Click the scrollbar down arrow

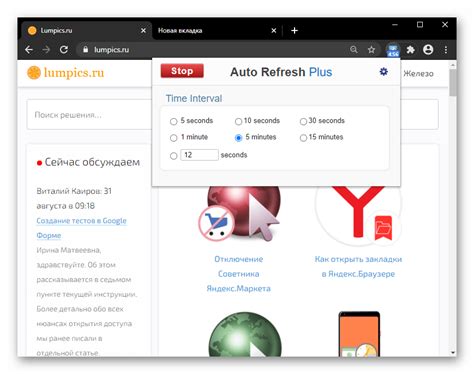[x=453, y=353]
